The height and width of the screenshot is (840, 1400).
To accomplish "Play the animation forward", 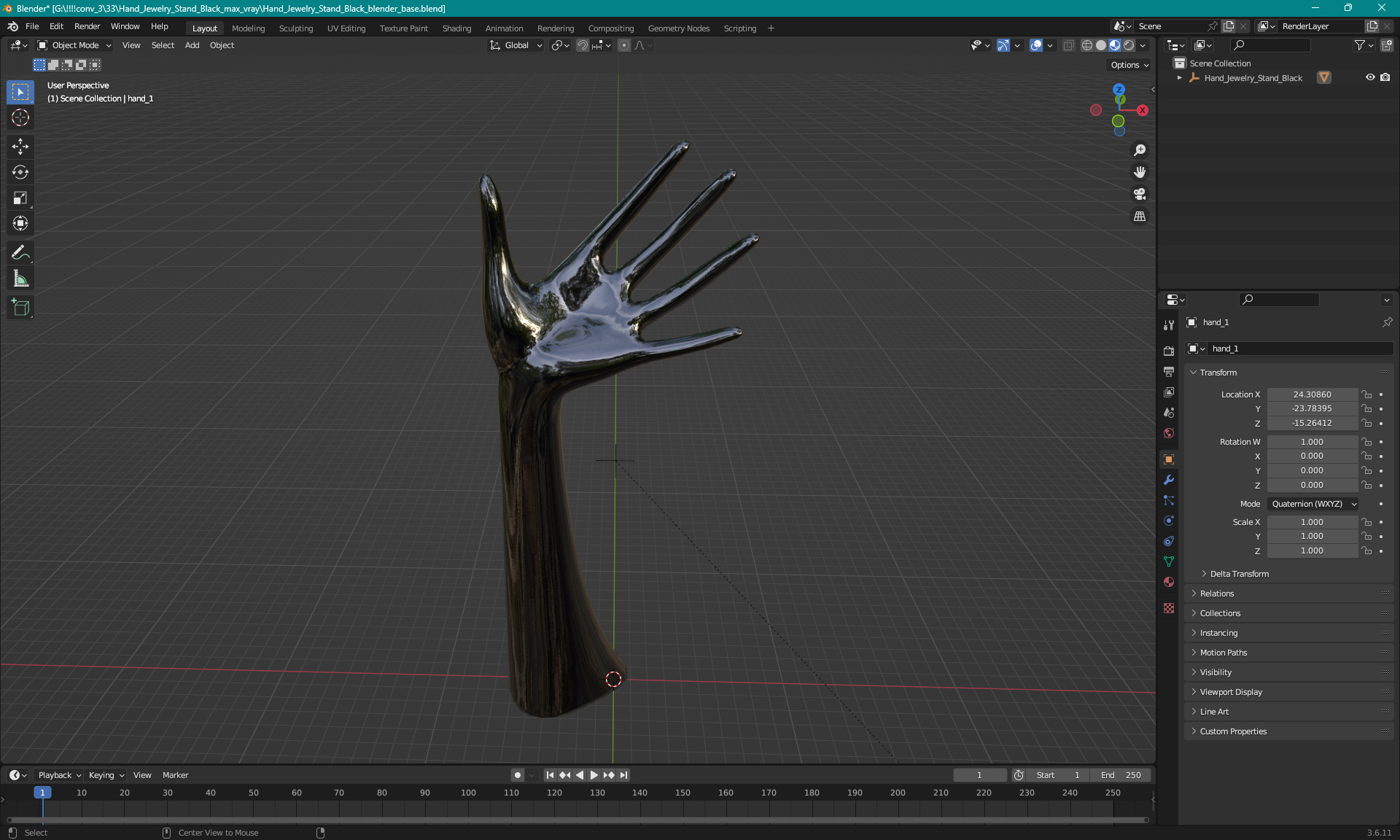I will coord(594,775).
